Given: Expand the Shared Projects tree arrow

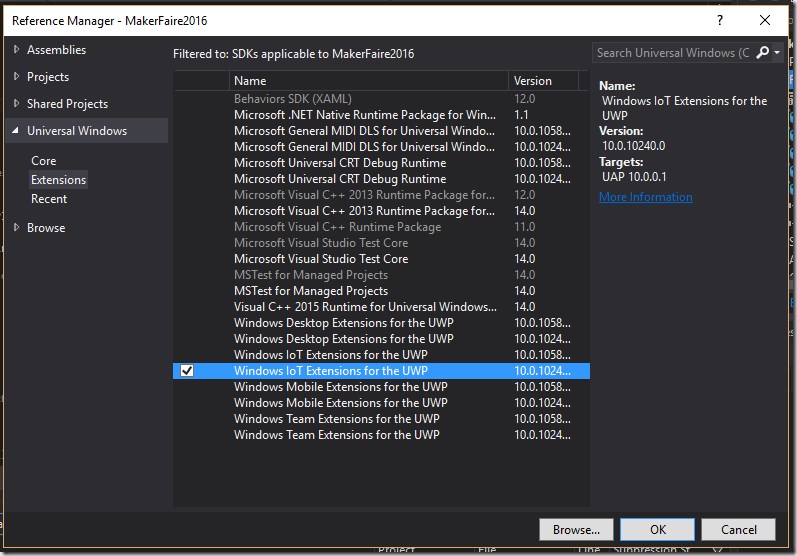Looking at the screenshot, I should click(16, 103).
